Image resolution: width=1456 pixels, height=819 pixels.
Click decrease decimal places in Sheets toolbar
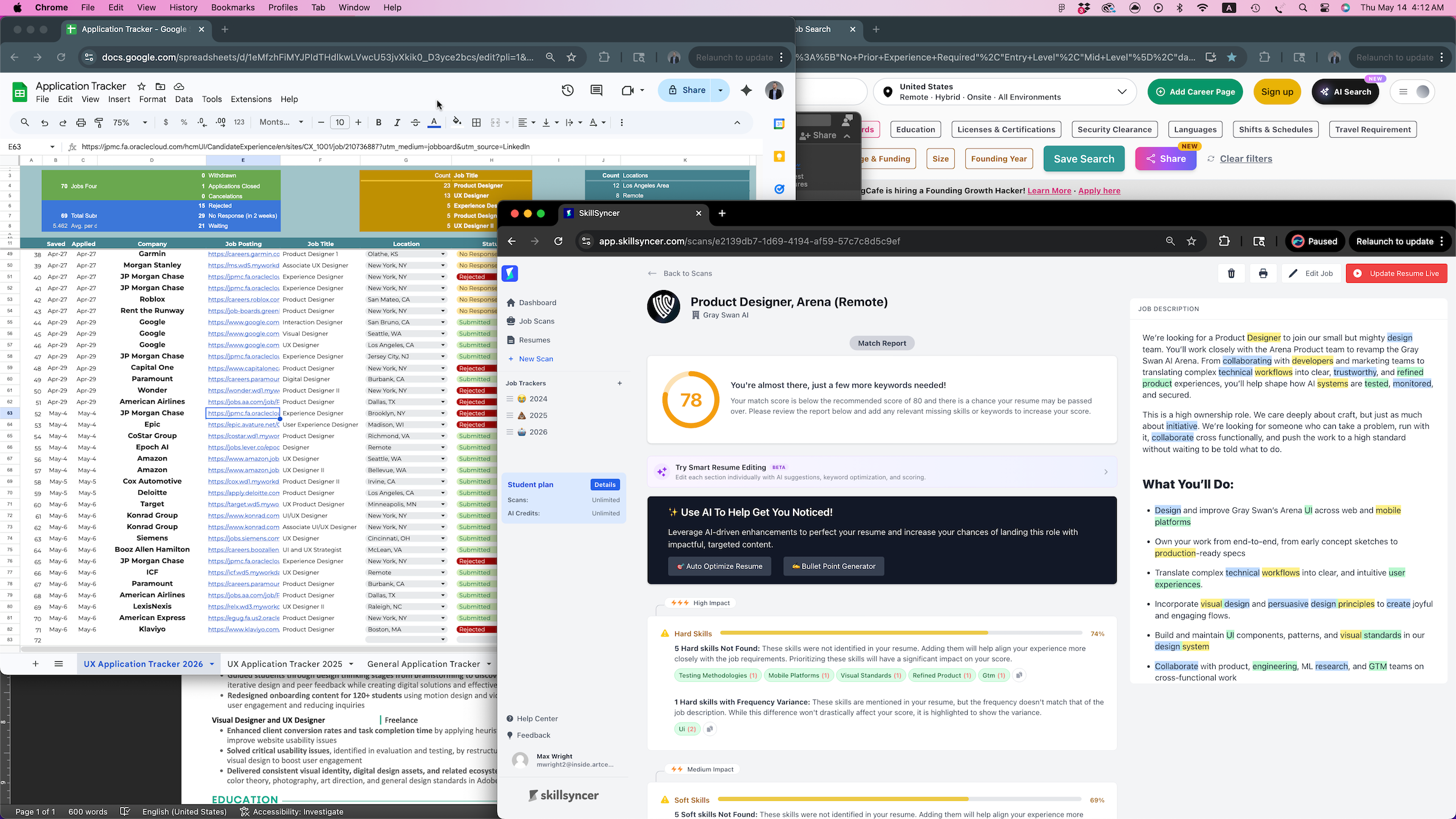[202, 123]
